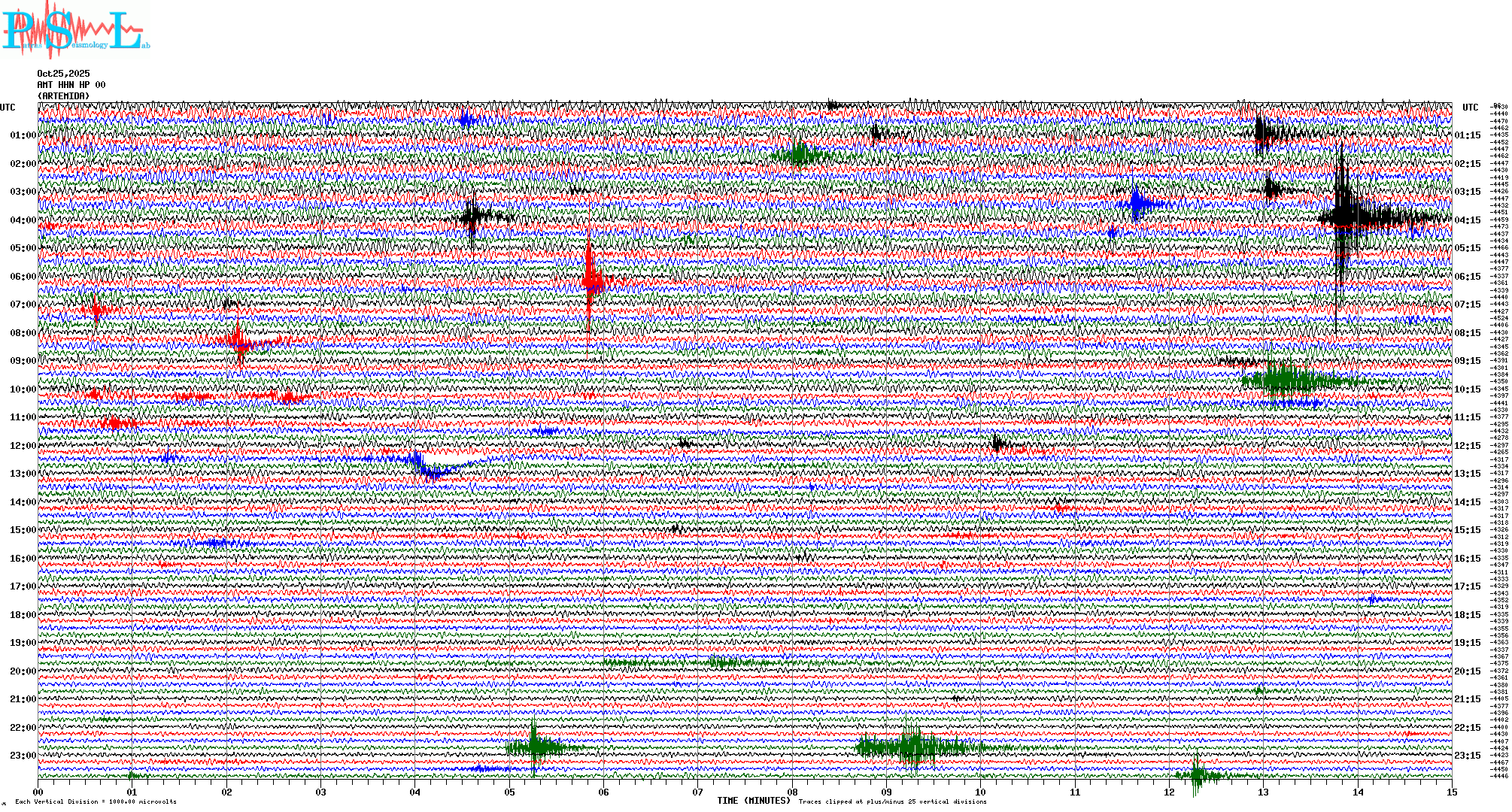The width and height of the screenshot is (1512, 812).
Task: Click the red spike event near minute 06
Action: 590,282
